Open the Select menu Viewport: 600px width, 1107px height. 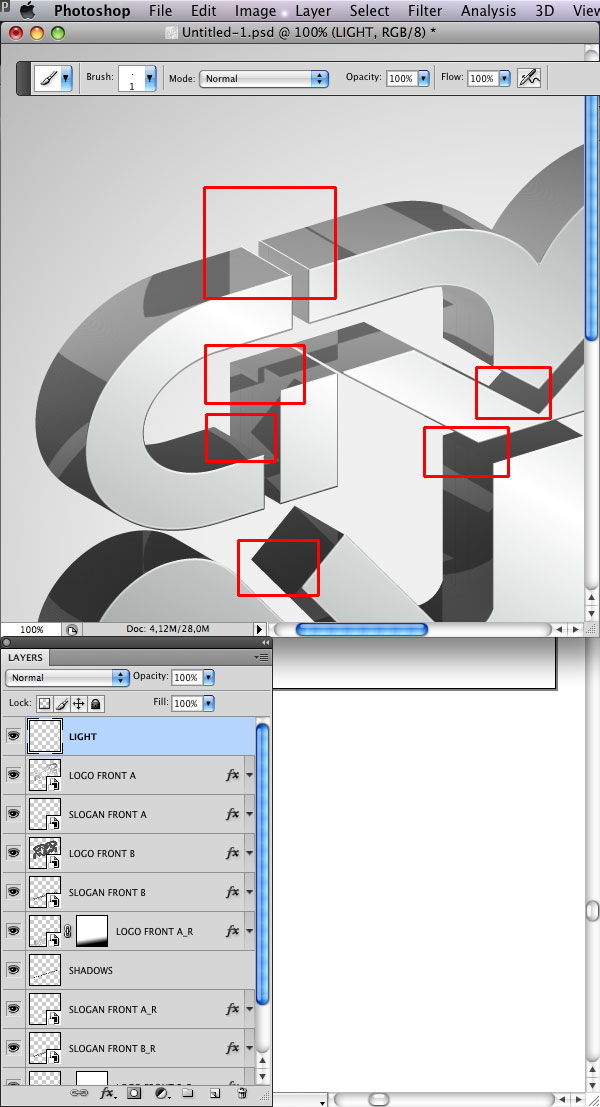point(369,11)
